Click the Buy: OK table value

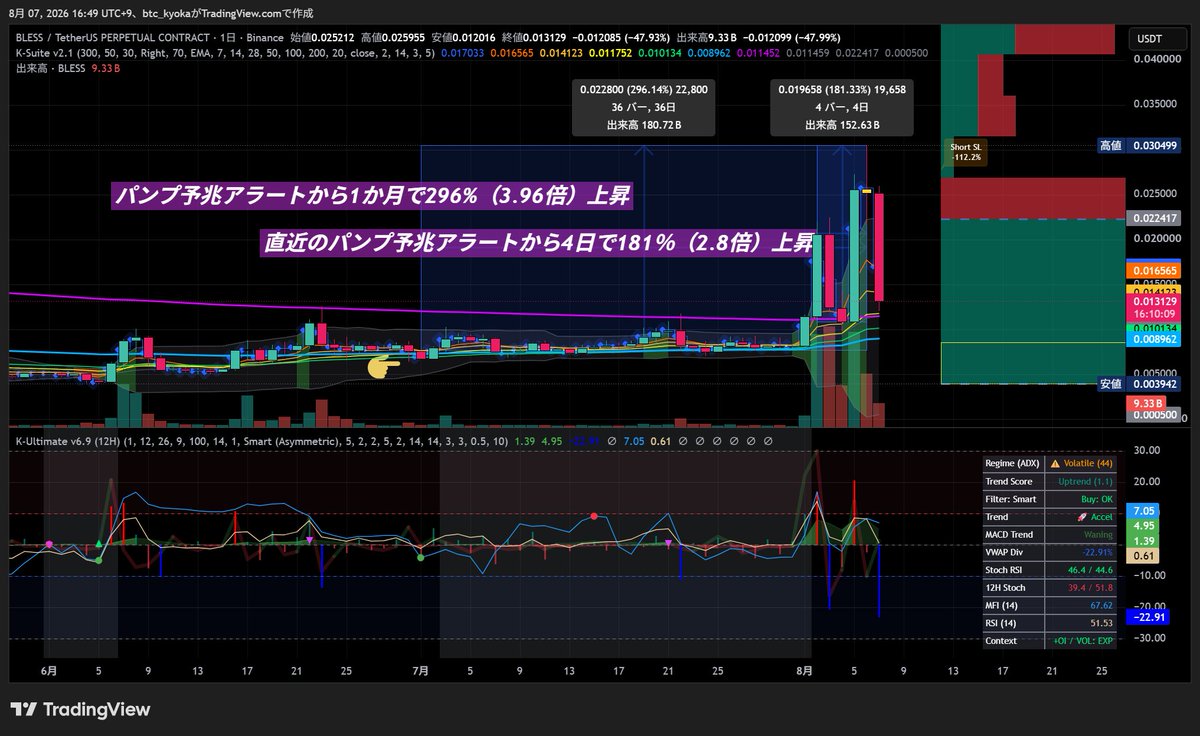point(1095,499)
